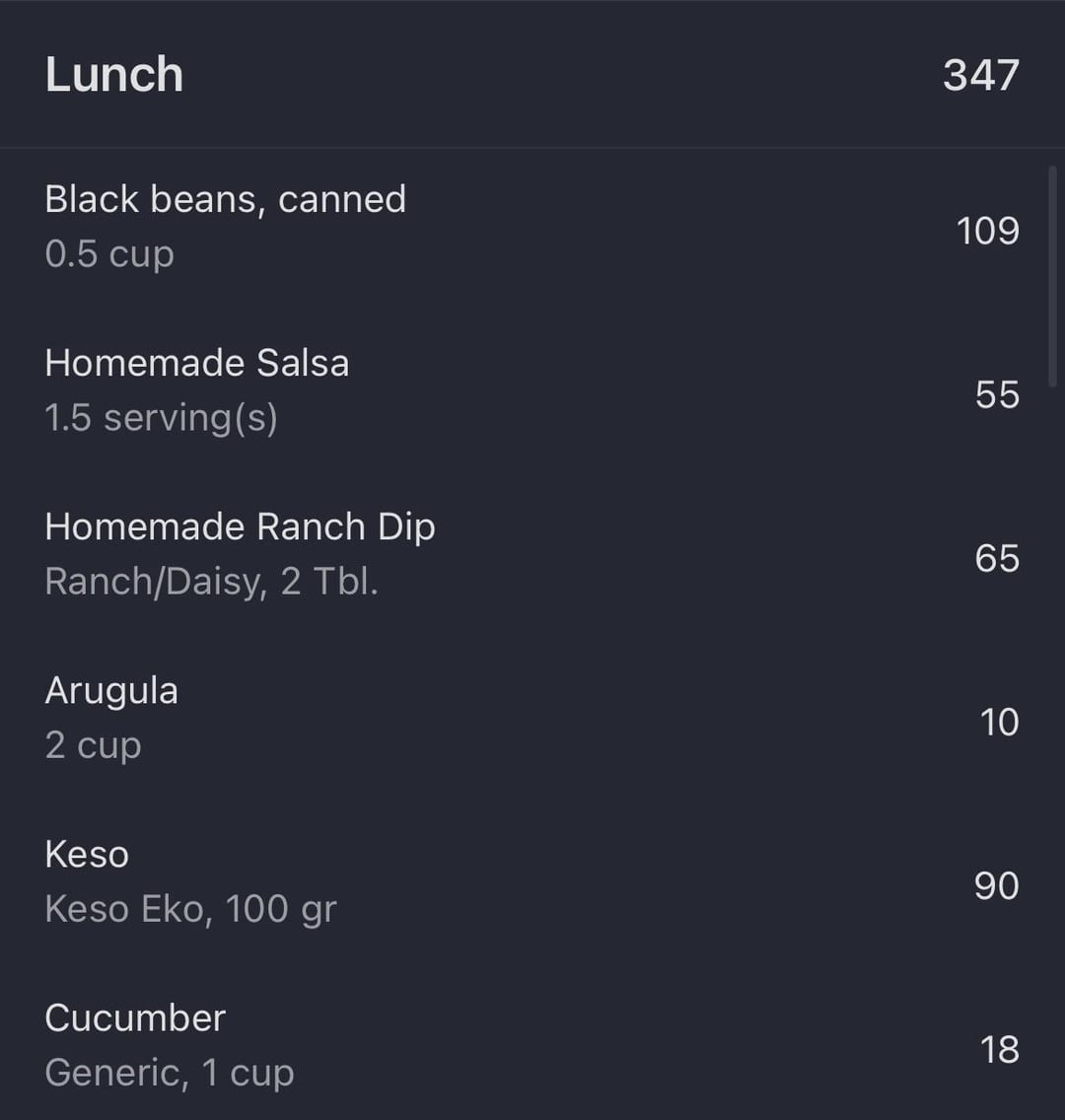
Task: Select the 2 cup Arugula serving
Action: click(x=93, y=745)
